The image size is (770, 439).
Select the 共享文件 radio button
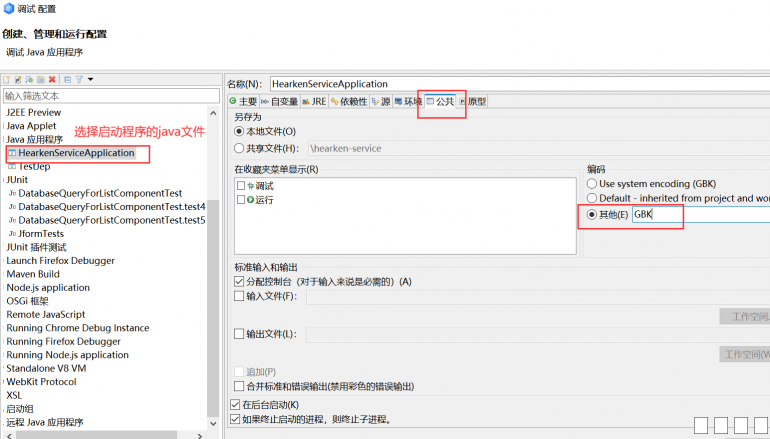click(239, 148)
